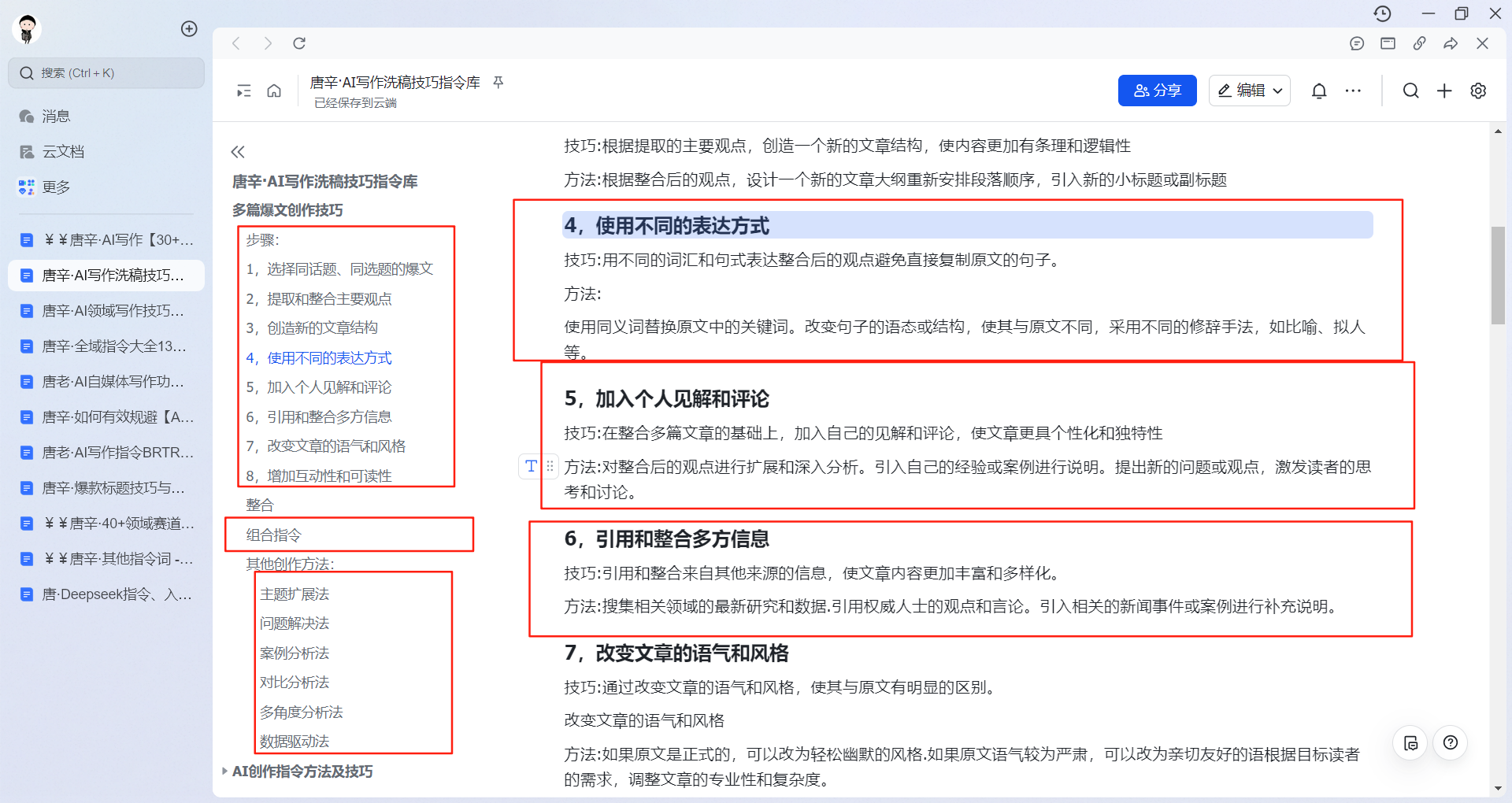Click the Share button
The image size is (1512, 803).
[1157, 91]
